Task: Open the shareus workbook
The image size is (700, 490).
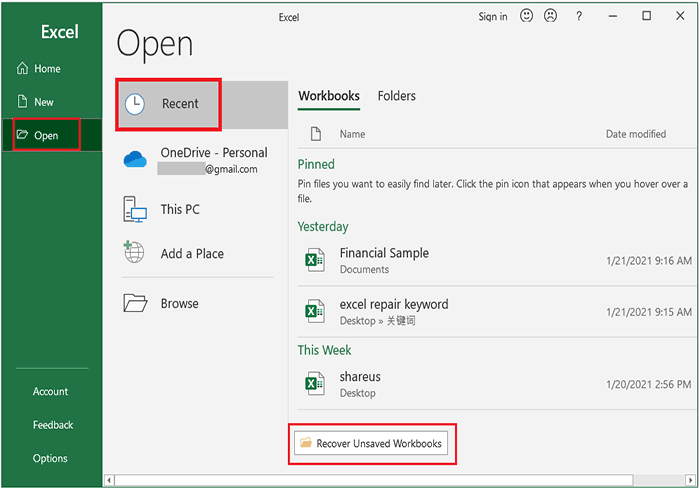Action: (x=360, y=377)
